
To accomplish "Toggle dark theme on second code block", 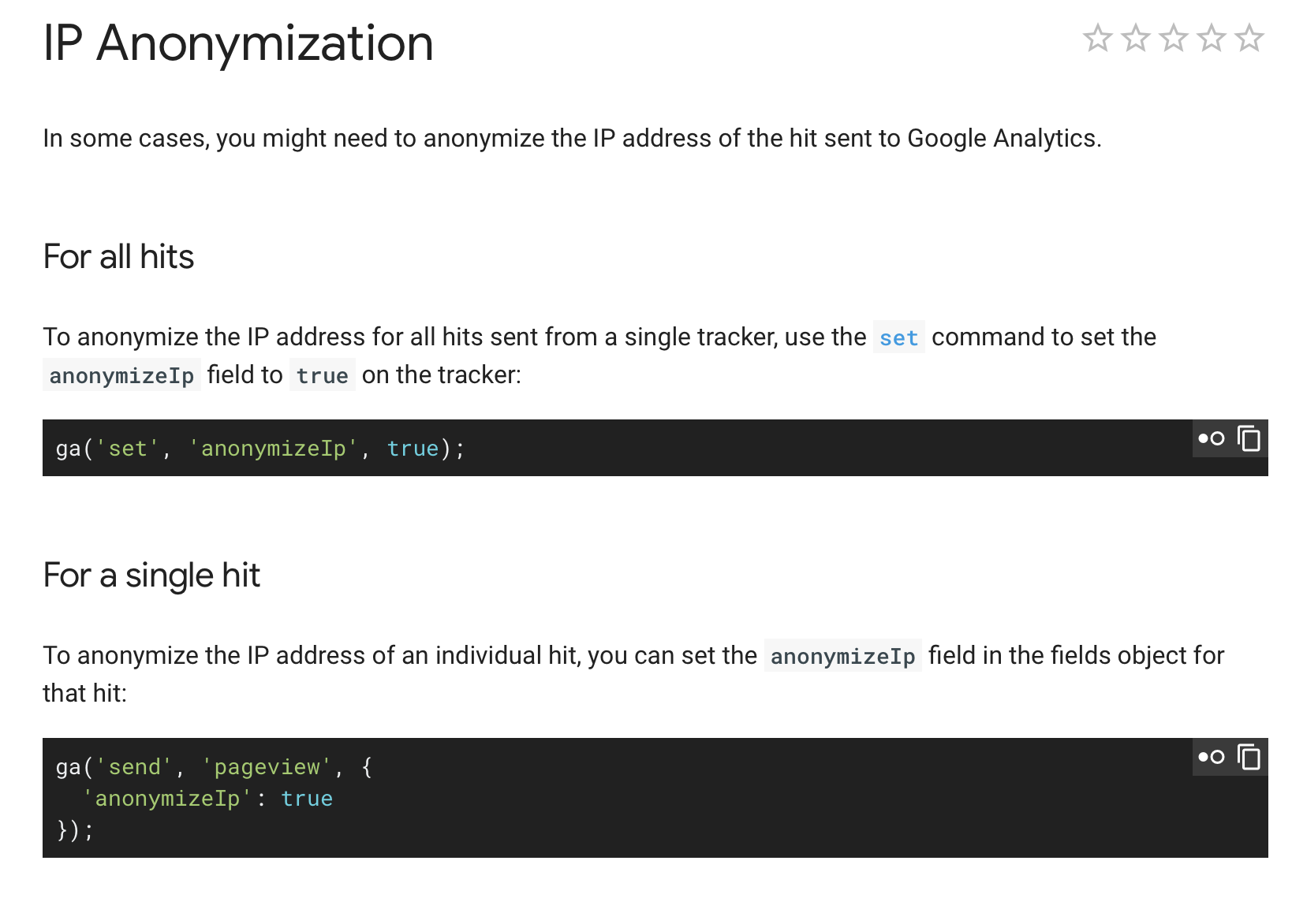I will (x=1212, y=757).
